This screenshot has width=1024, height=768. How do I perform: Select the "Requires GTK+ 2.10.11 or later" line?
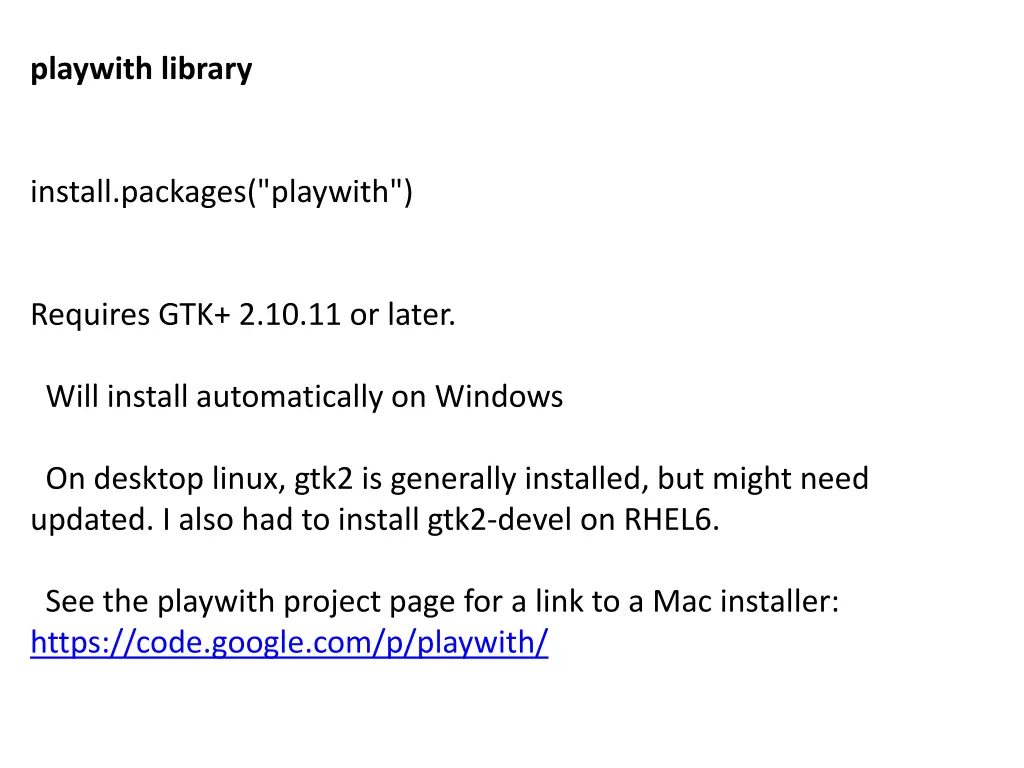[x=243, y=315]
